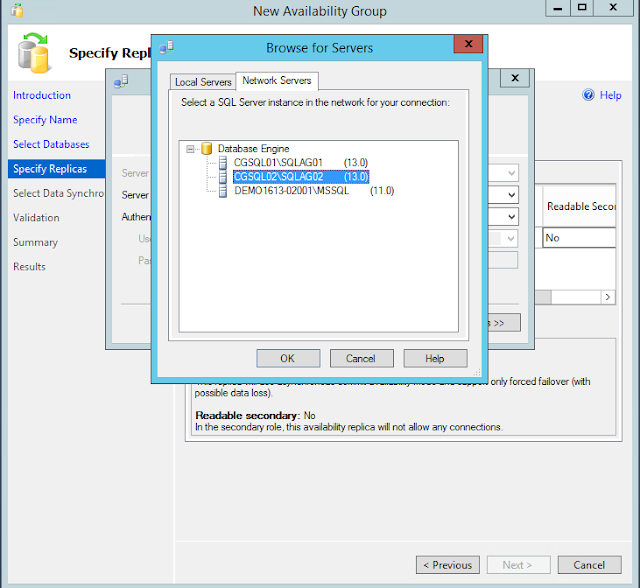Click Browse for Servers title bar icon
Viewport: 640px width, 588px height.
(x=167, y=47)
